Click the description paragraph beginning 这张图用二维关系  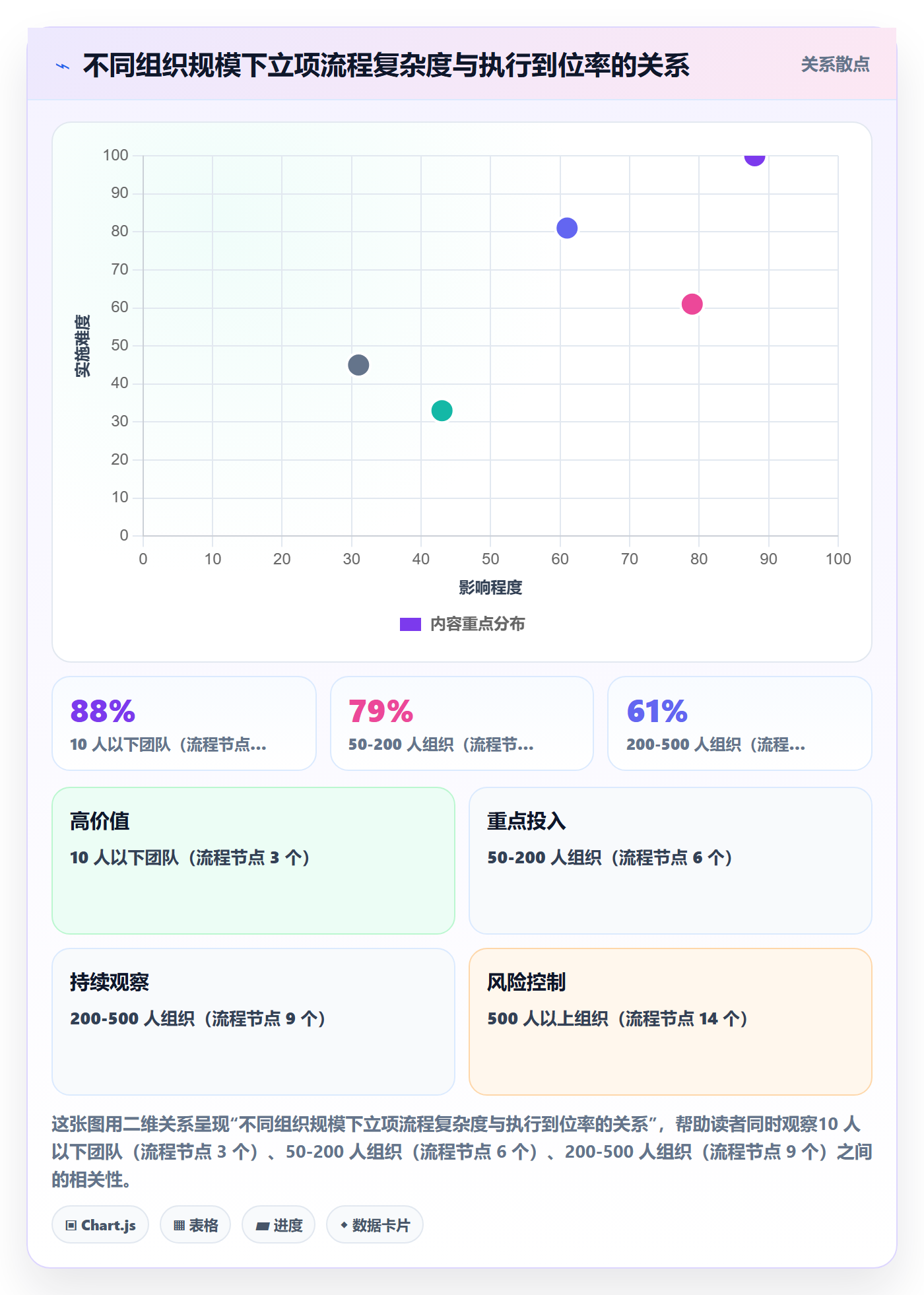pyautogui.click(x=462, y=1152)
